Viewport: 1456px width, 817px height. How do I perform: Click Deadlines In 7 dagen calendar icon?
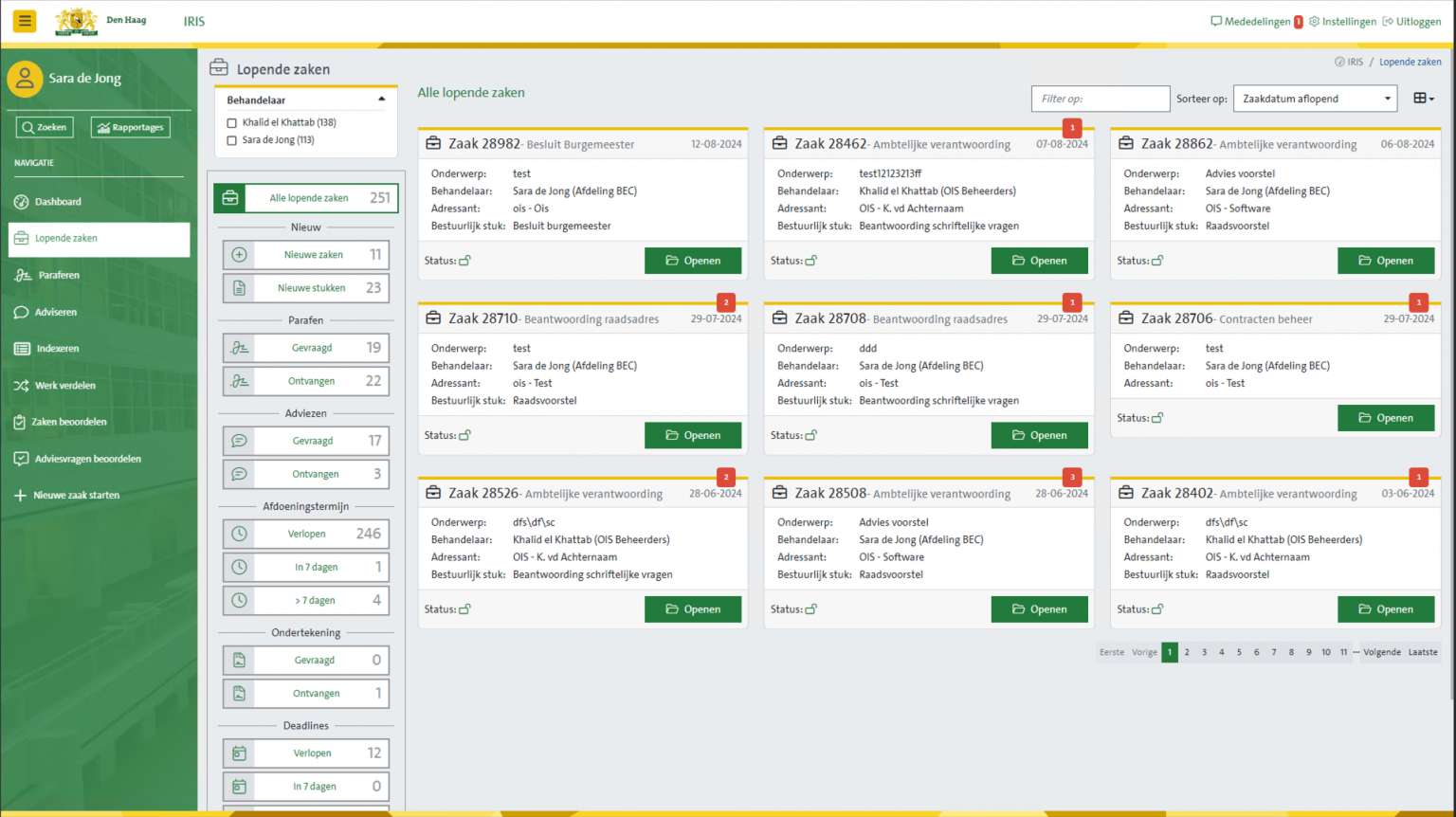(239, 787)
